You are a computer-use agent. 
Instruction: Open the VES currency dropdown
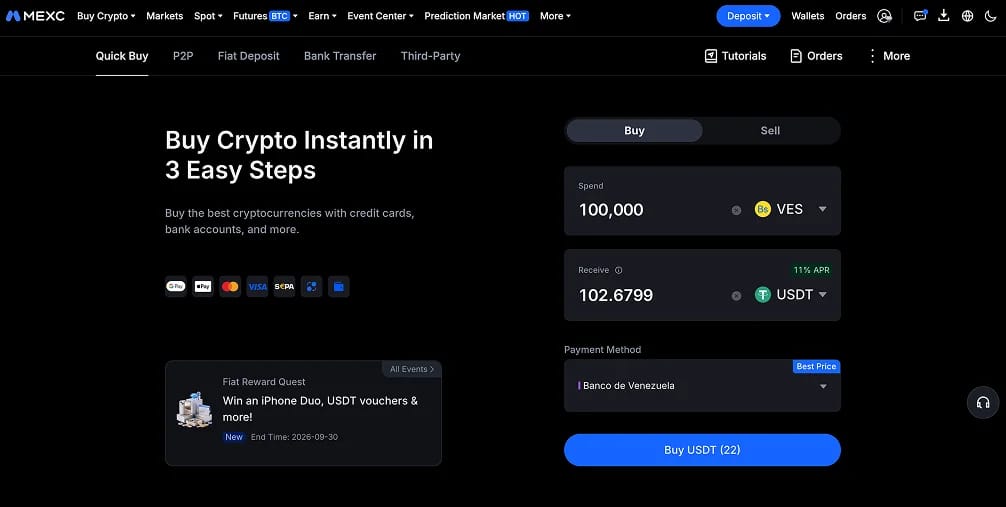tap(790, 209)
